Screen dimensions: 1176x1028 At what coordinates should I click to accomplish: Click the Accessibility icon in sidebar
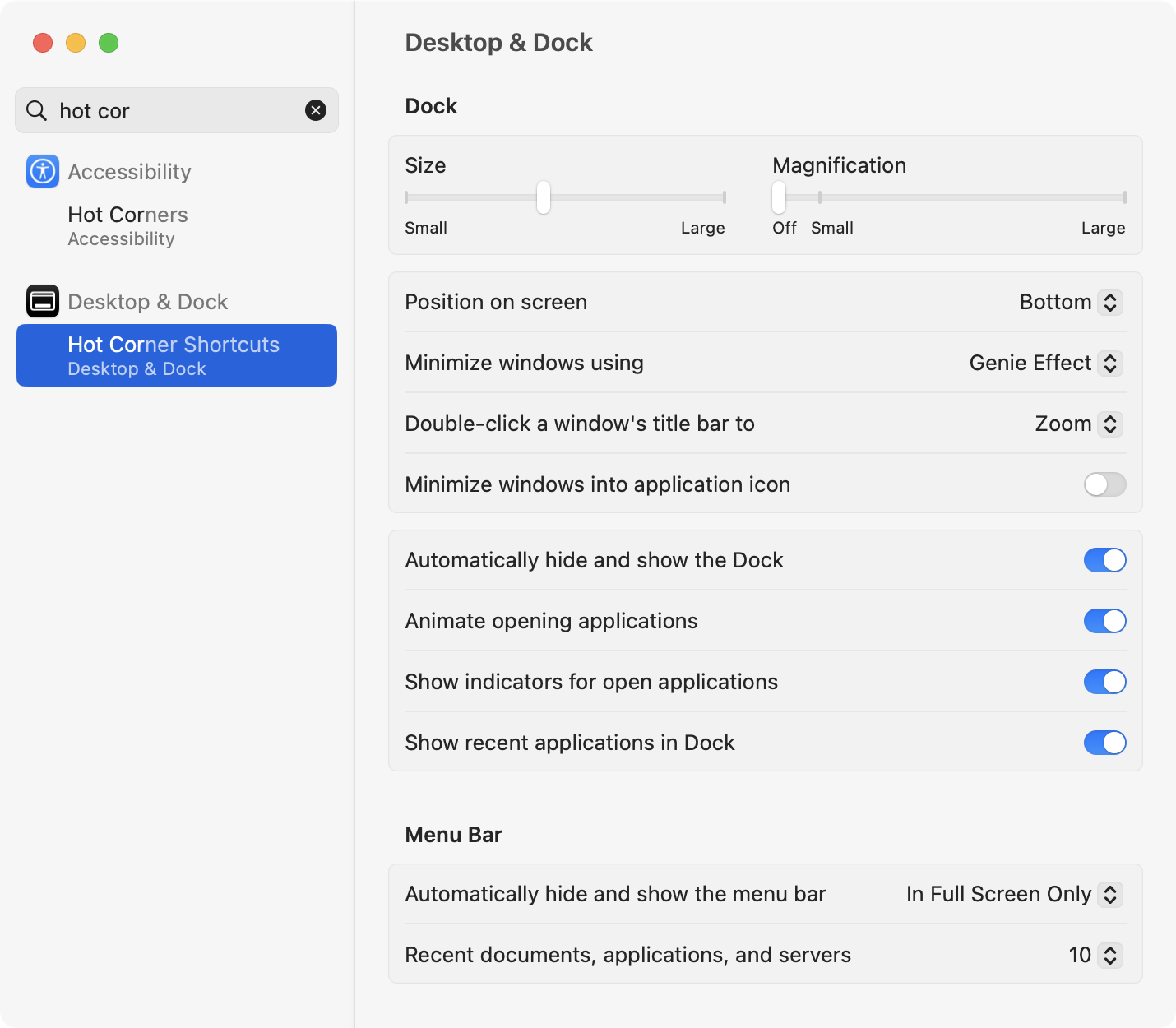click(x=43, y=172)
